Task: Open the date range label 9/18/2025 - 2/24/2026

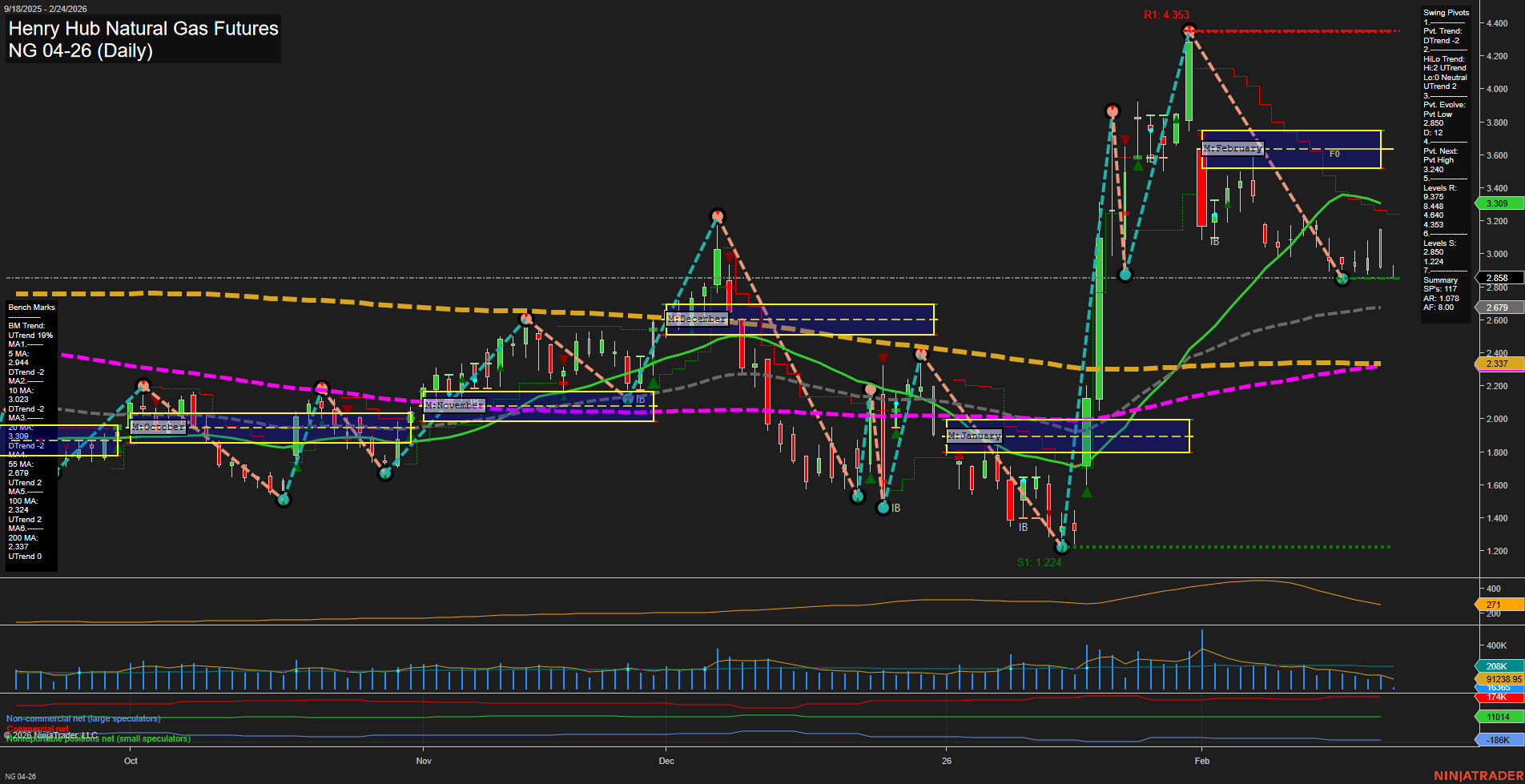Action: click(46, 9)
